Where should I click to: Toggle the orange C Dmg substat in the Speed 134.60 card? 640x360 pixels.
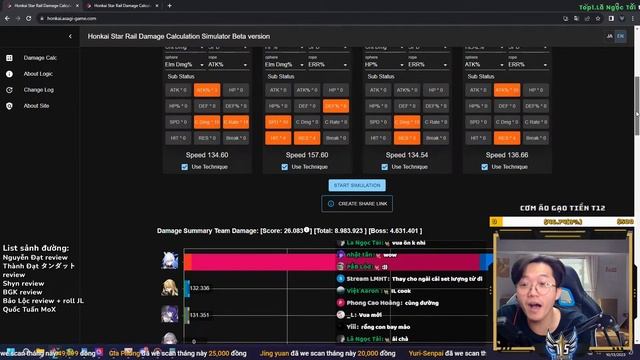207,122
